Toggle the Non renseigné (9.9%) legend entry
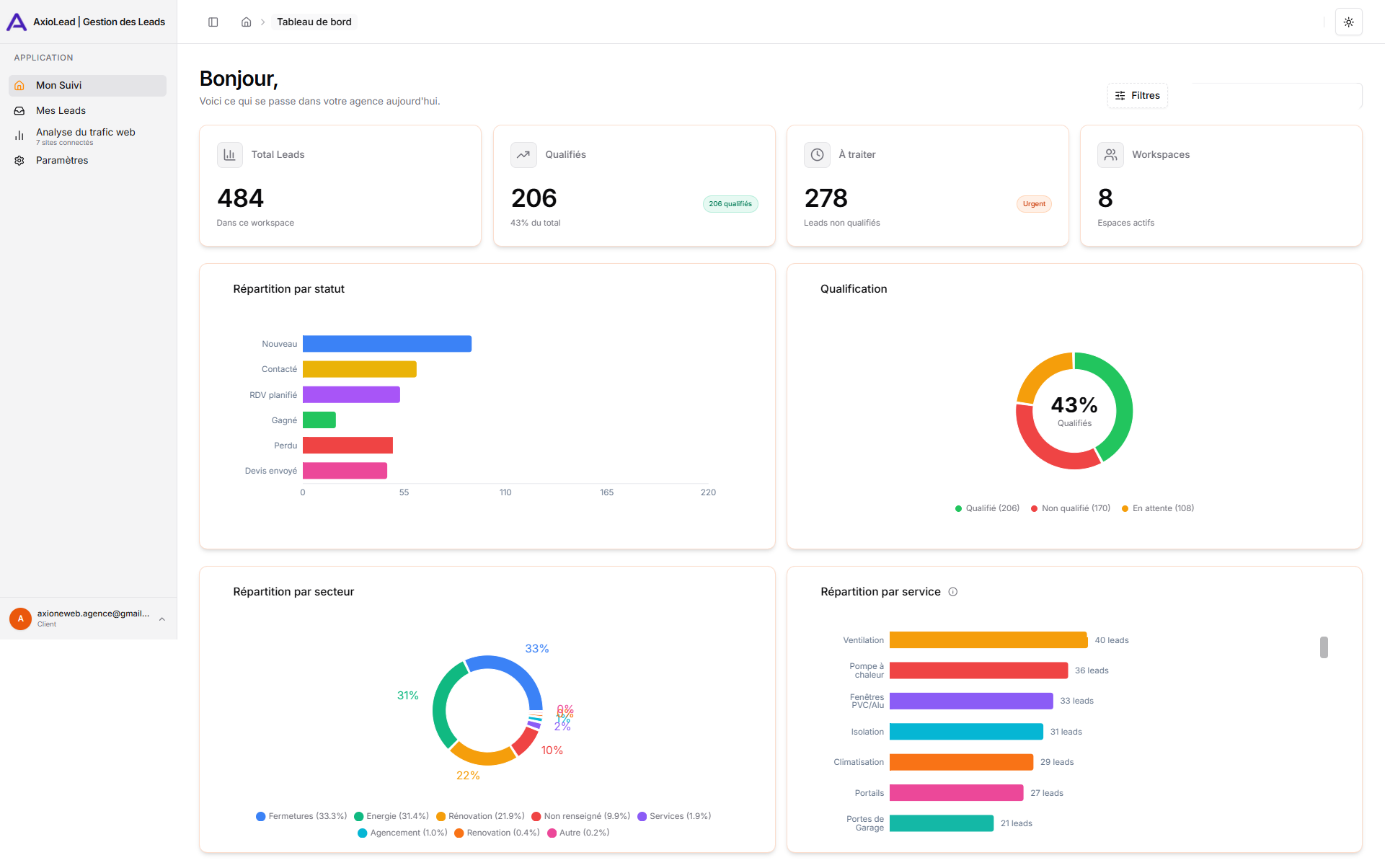The image size is (1385, 868). [580, 816]
